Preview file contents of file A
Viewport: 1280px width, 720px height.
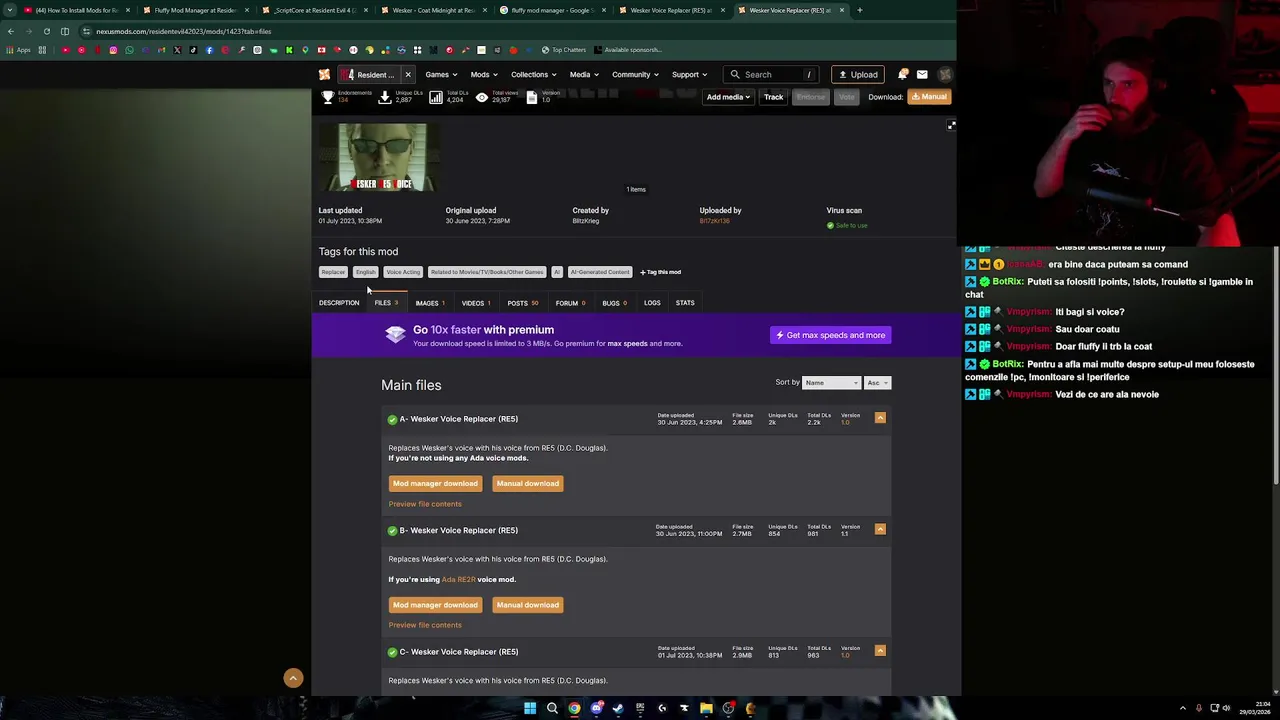click(x=425, y=504)
